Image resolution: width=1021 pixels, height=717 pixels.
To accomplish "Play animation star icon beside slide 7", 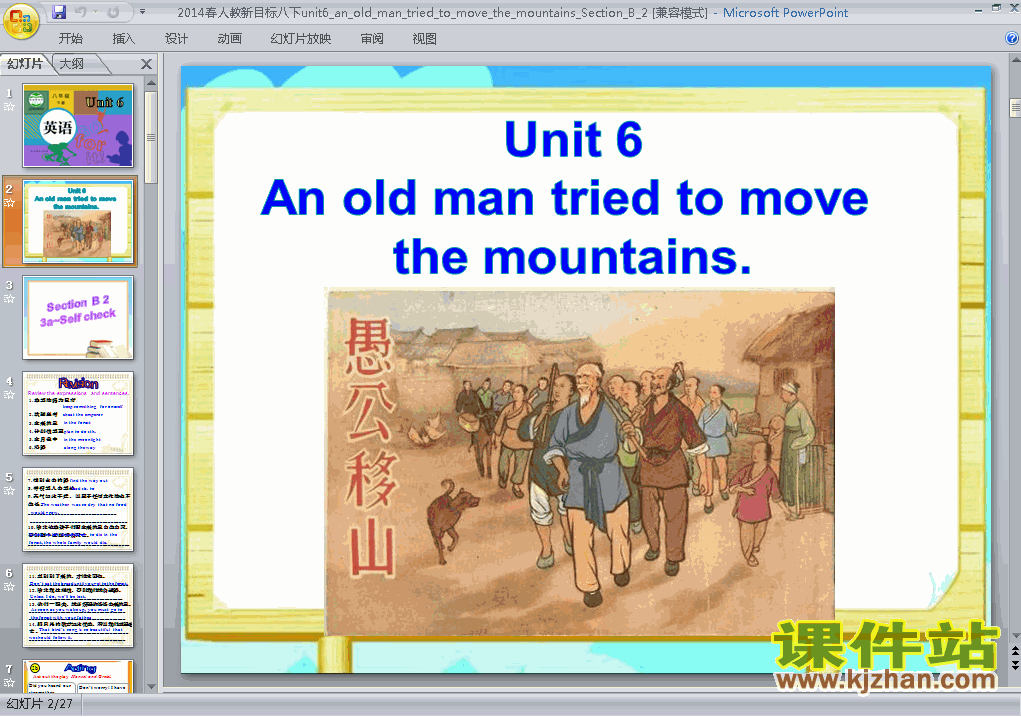I will 9,682.
